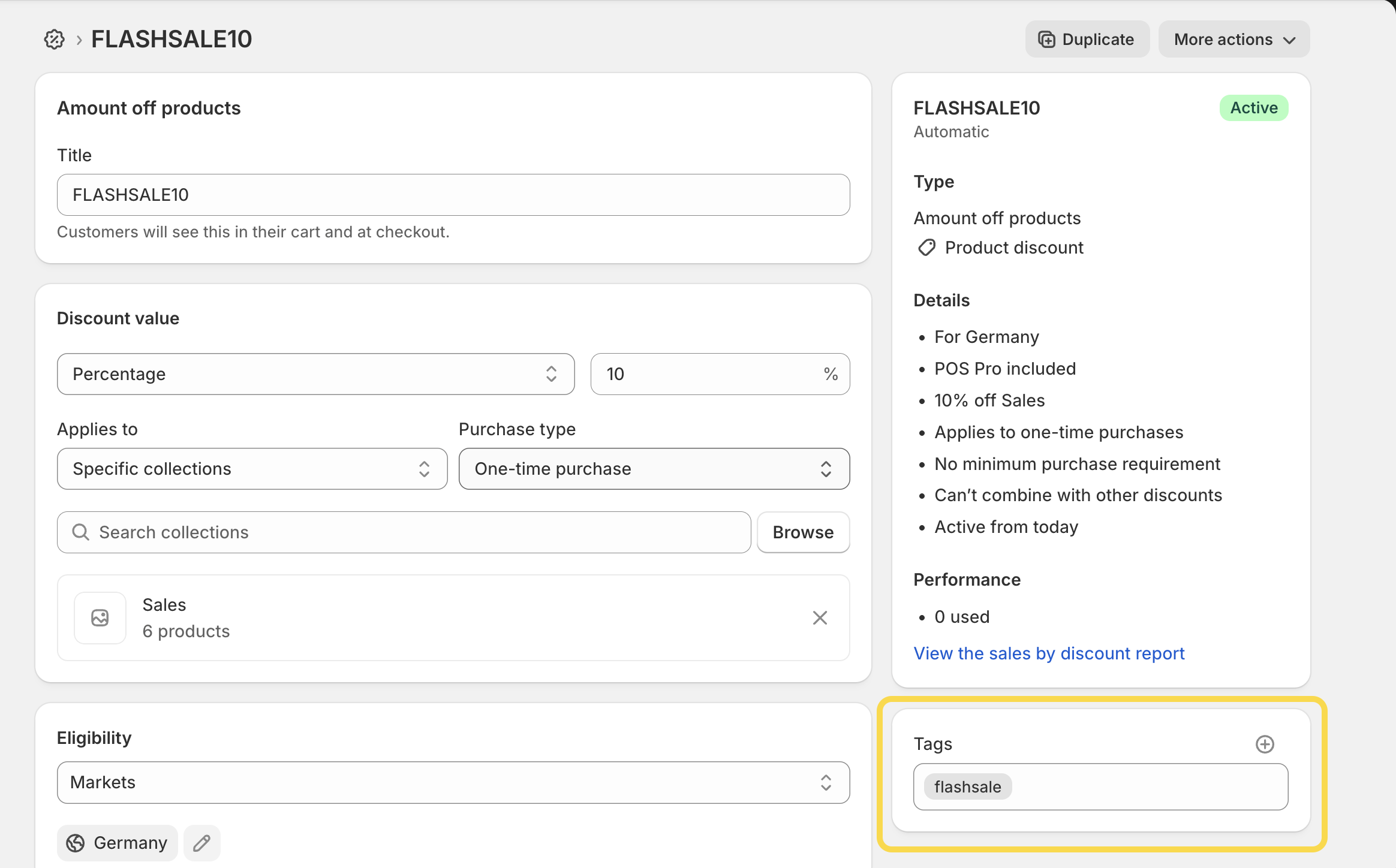Screen dimensions: 1396x868
Task: Click 'No minimum purchase requirement' text
Action: 1077,464
